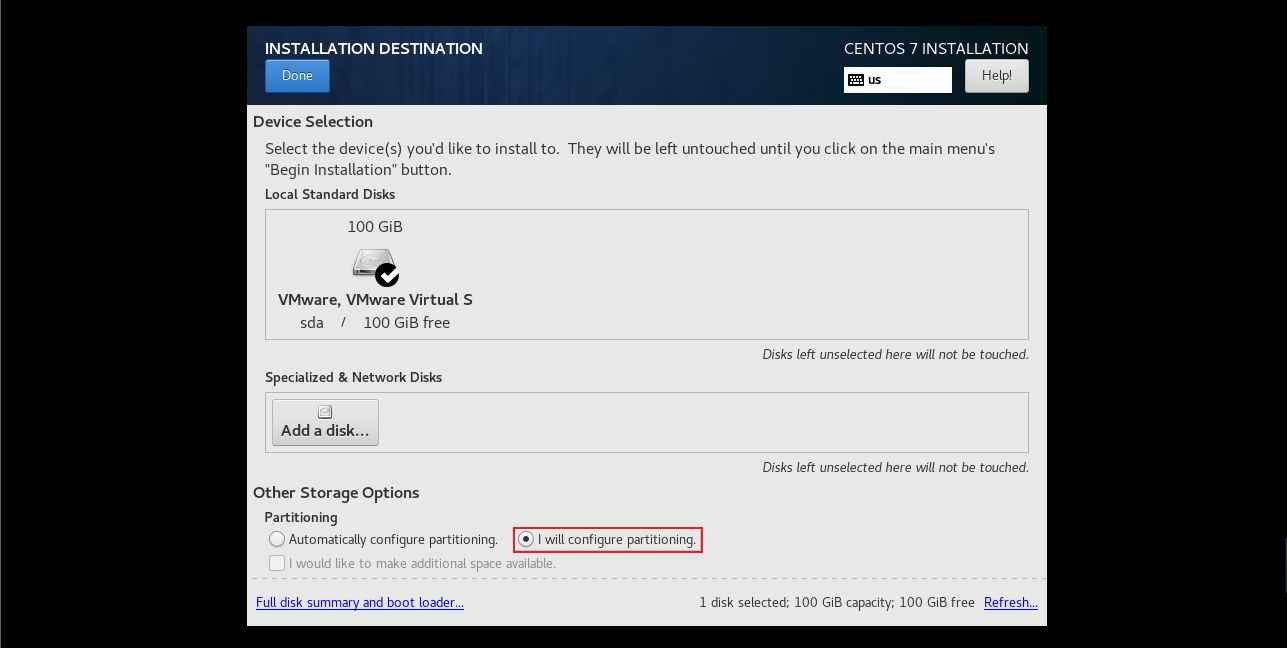The height and width of the screenshot is (648, 1287).
Task: Click the Local Standard Disks label
Action: tap(330, 194)
